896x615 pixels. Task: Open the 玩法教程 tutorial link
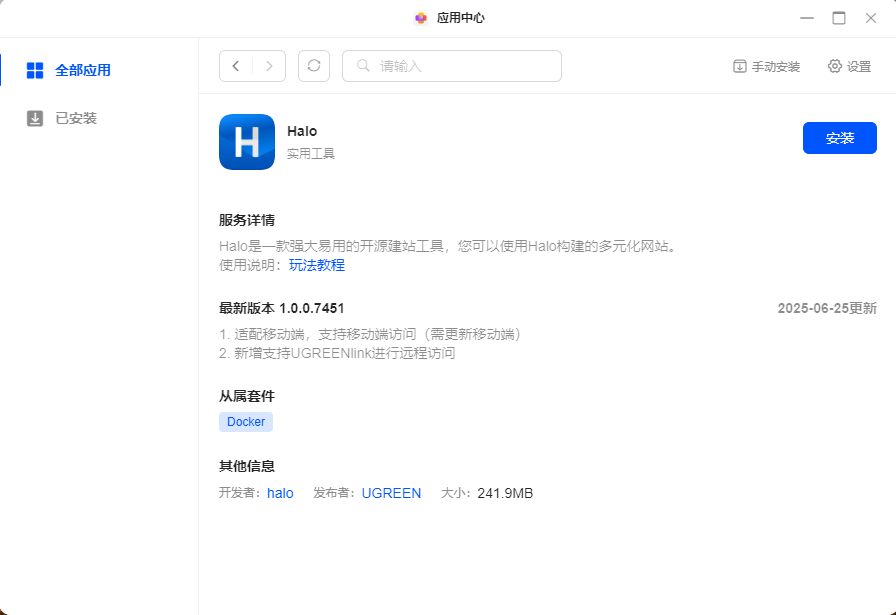click(x=317, y=265)
